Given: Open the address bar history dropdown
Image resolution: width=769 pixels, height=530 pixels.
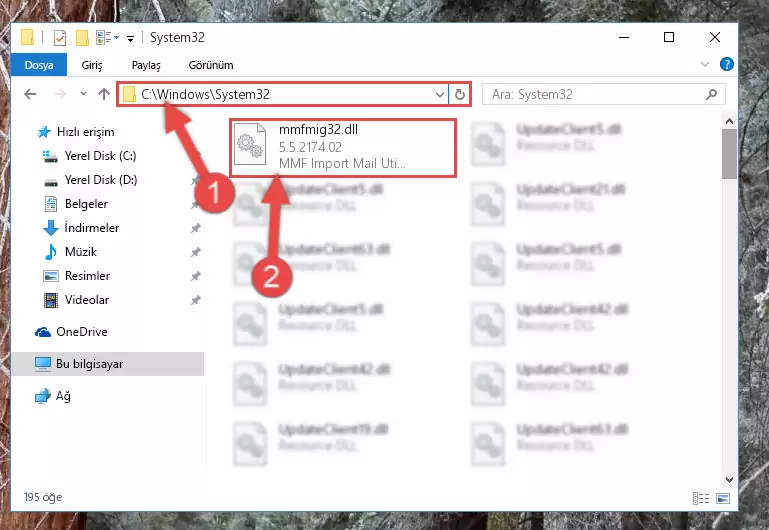Looking at the screenshot, I should pyautogui.click(x=440, y=94).
